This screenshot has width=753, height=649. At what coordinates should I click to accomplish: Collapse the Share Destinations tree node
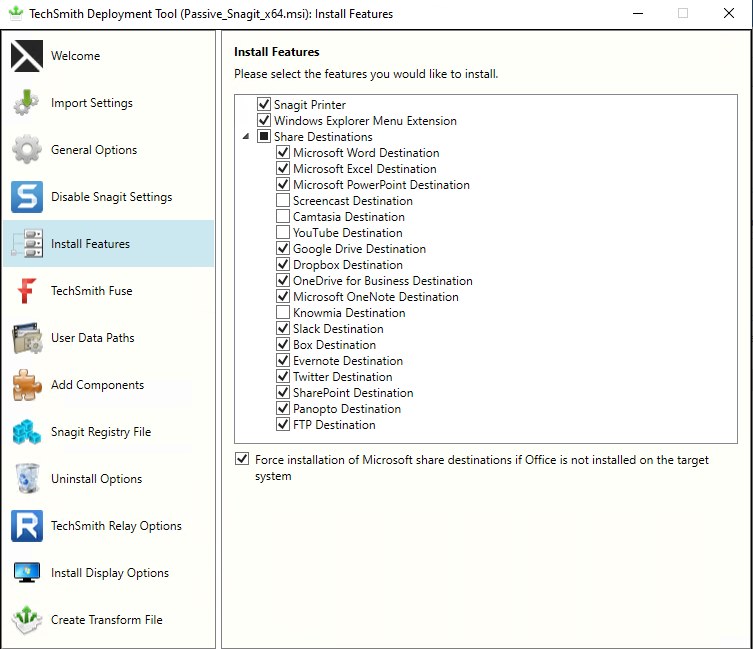point(246,136)
